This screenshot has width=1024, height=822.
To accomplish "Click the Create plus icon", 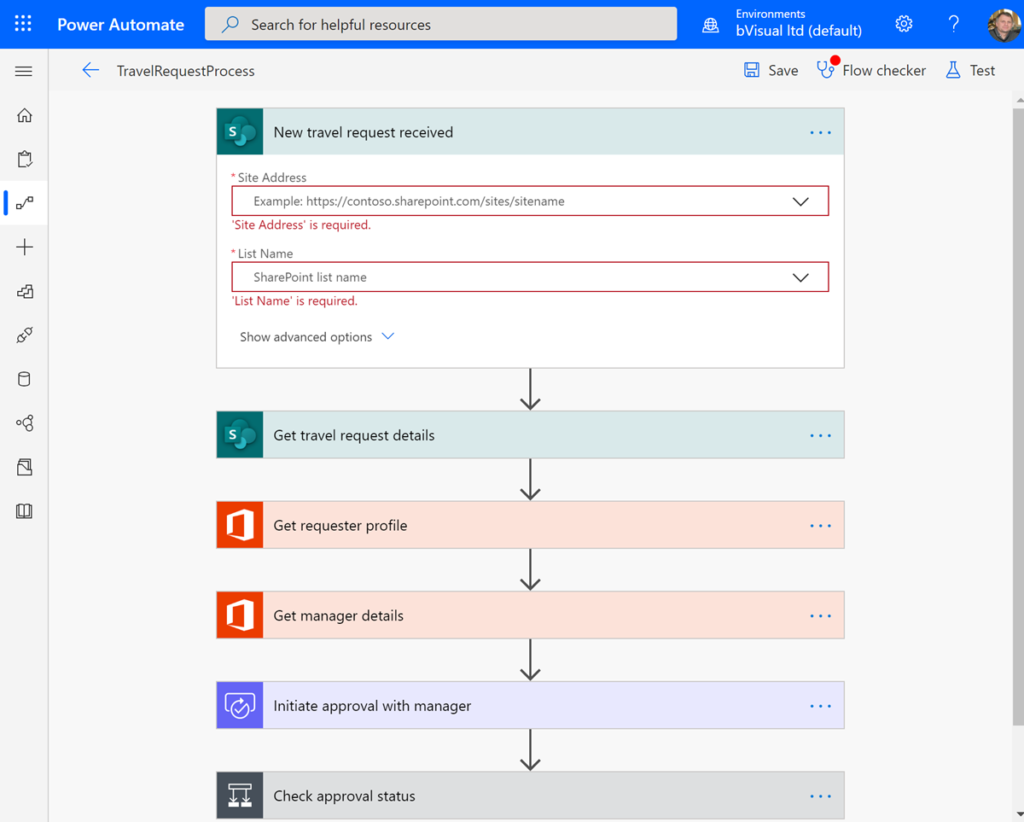I will (x=23, y=247).
